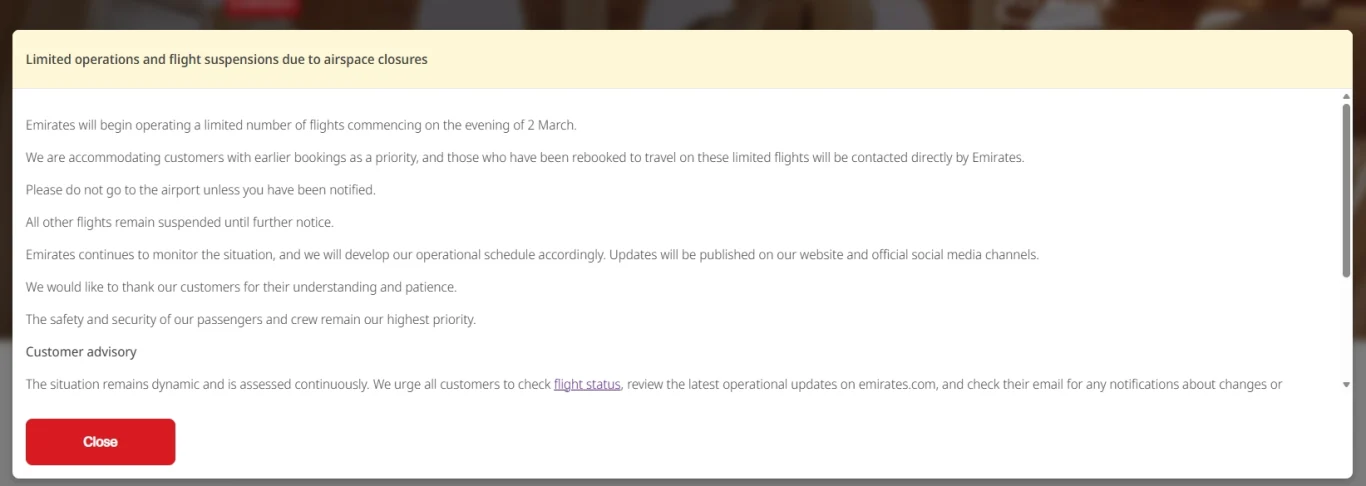1366x486 pixels.
Task: Click the 'The situation remains dynamic' paragraph start
Action: click(654, 384)
